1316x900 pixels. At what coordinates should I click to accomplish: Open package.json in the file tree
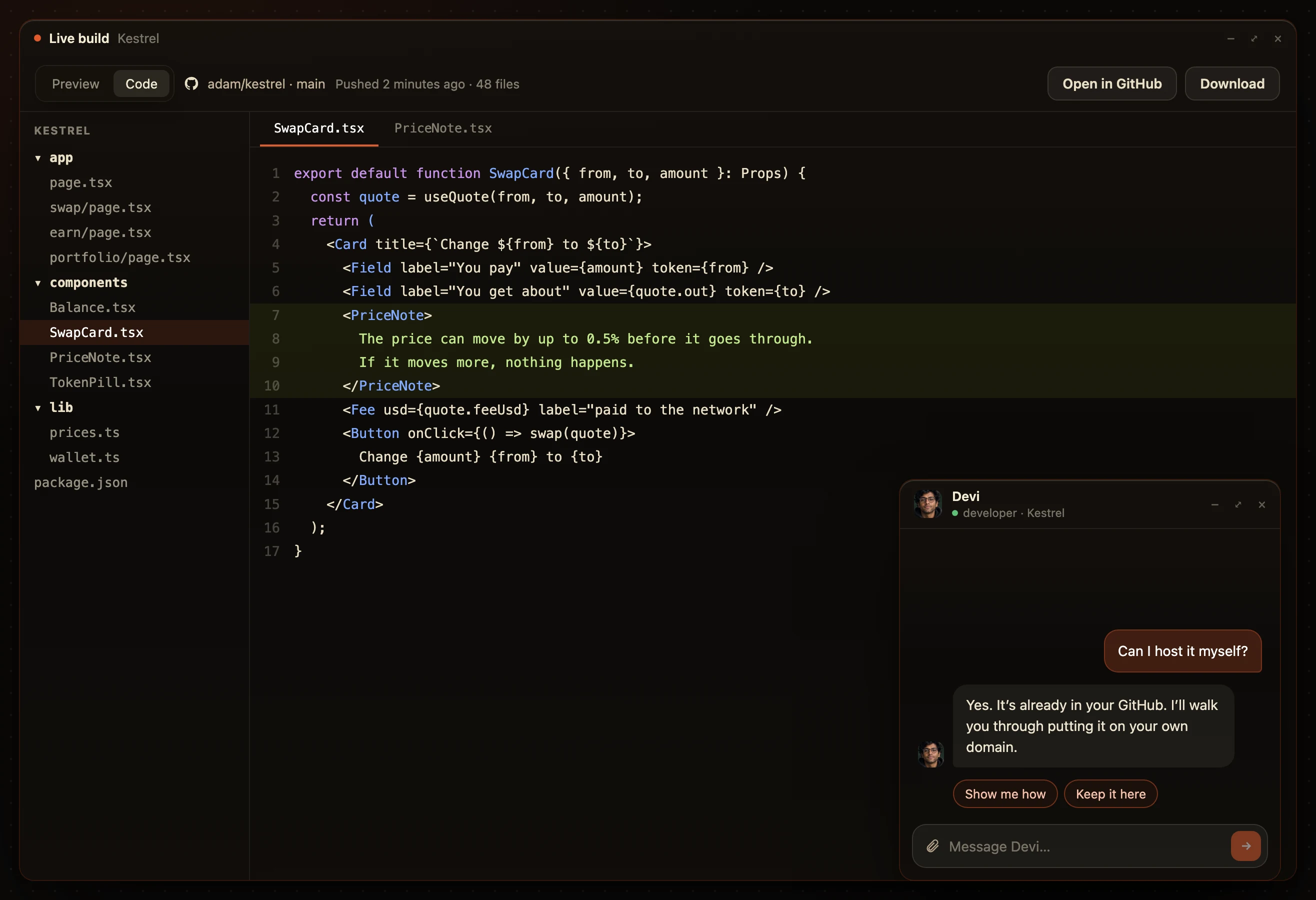[135, 482]
